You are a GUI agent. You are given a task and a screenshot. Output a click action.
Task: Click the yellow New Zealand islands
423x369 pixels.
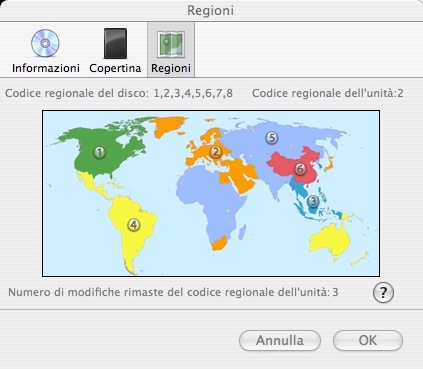click(x=360, y=259)
